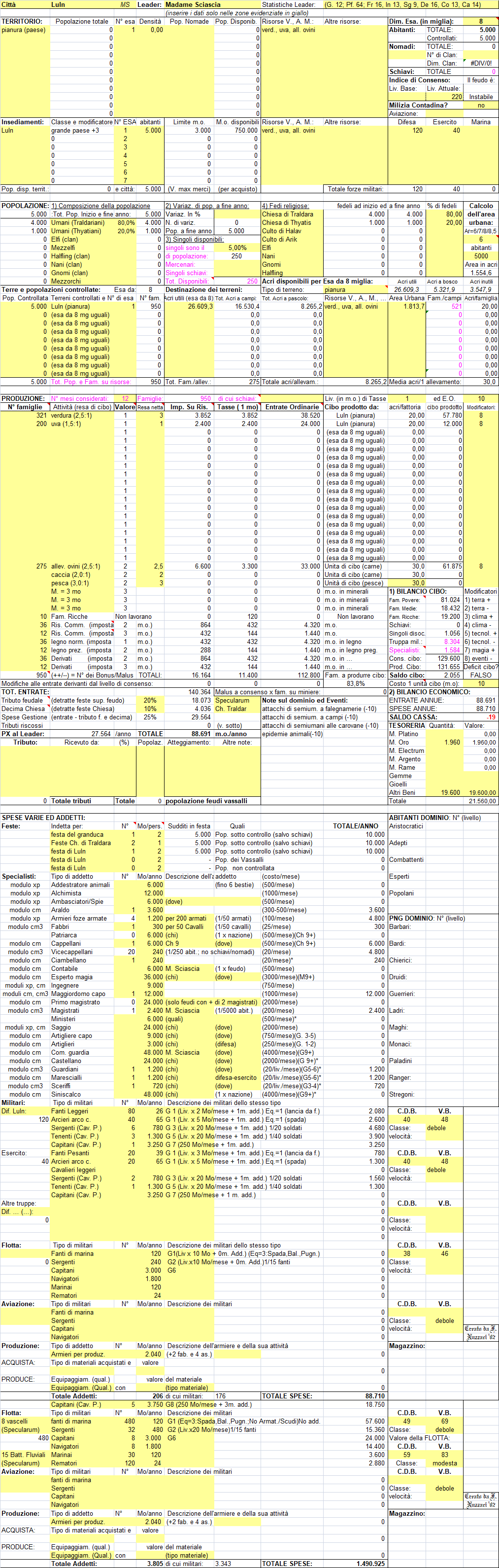Select the "Alchimista" specialist row
The image size is (499, 1568).
(x=66, y=893)
